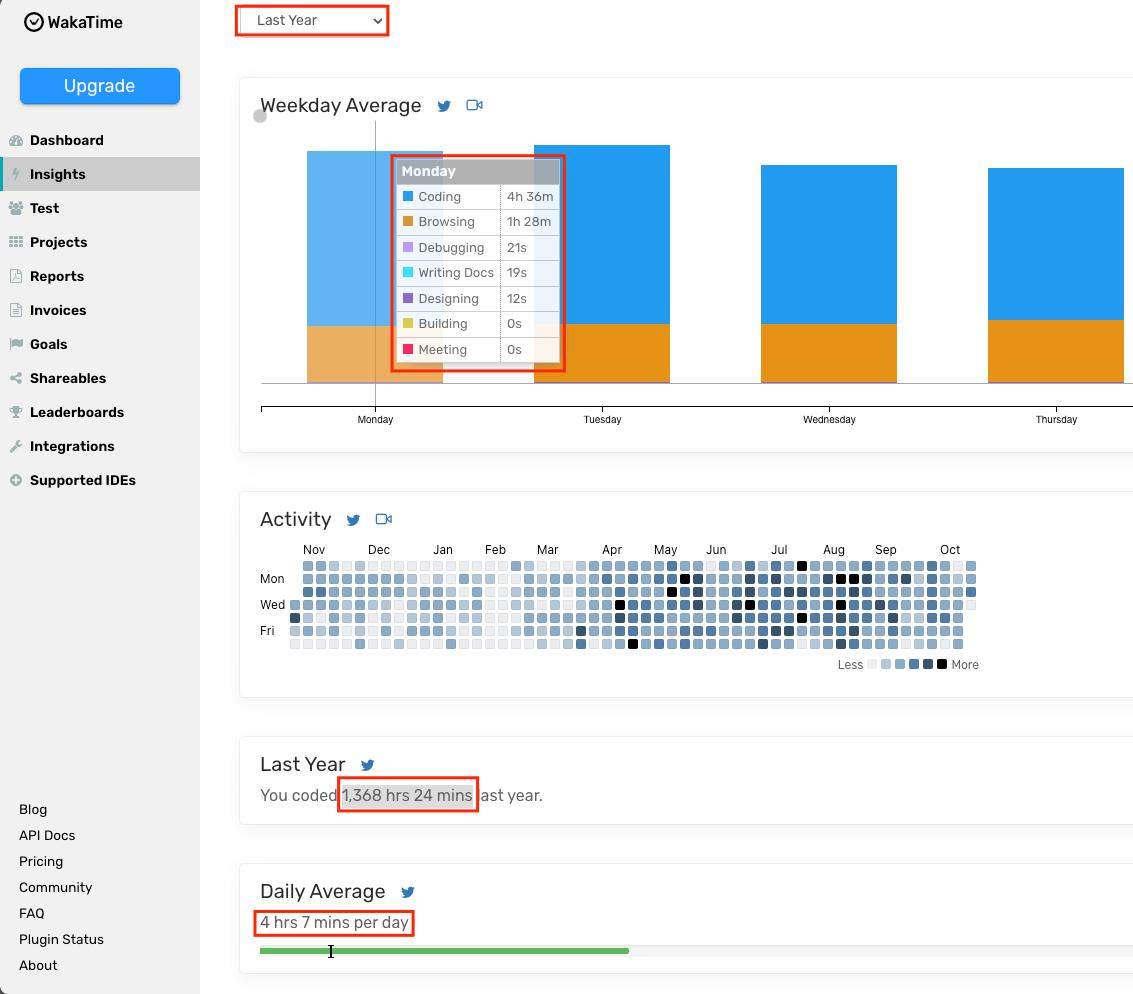Visit the API Docs link

pos(47,835)
